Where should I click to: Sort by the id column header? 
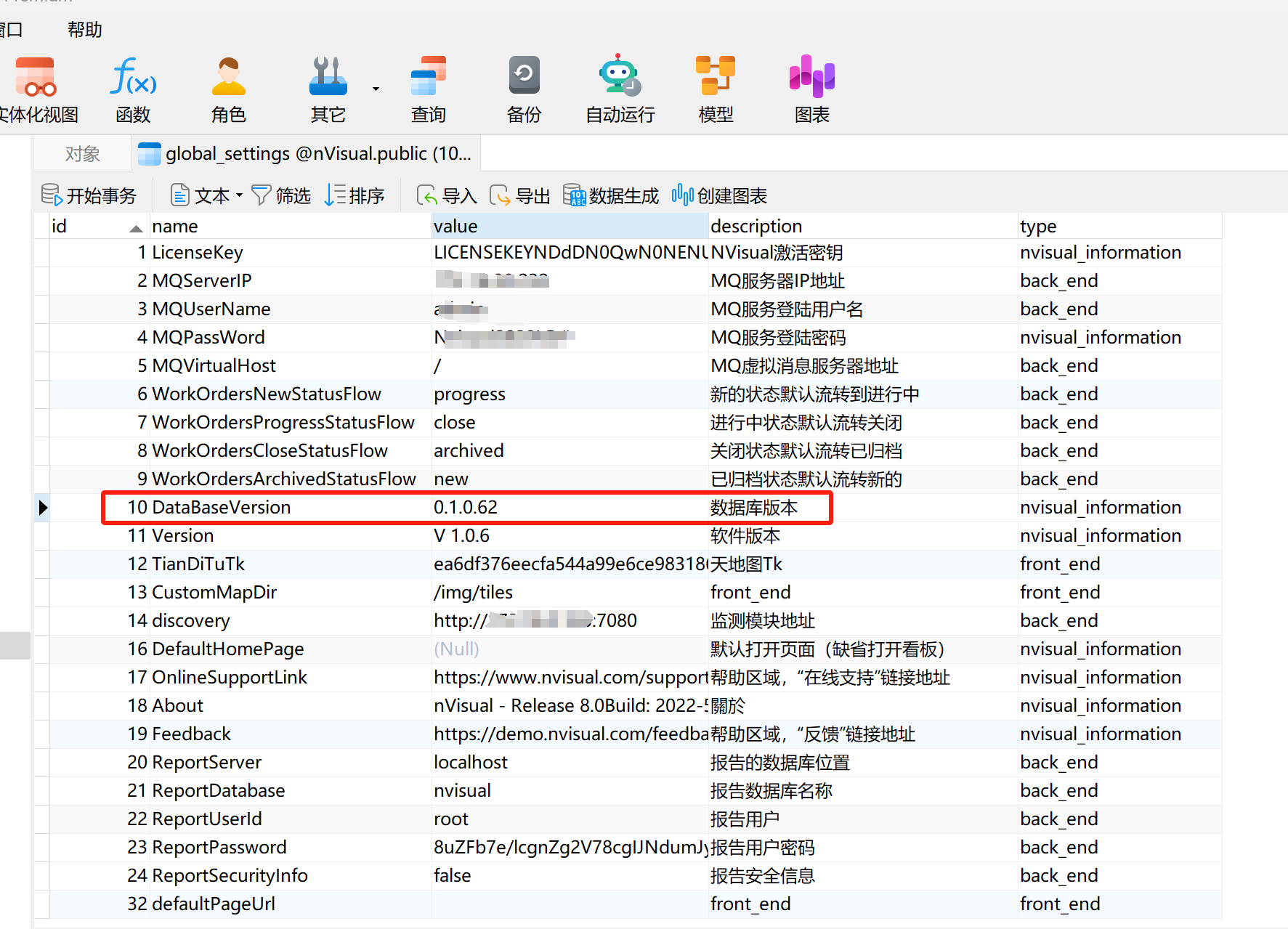click(99, 227)
